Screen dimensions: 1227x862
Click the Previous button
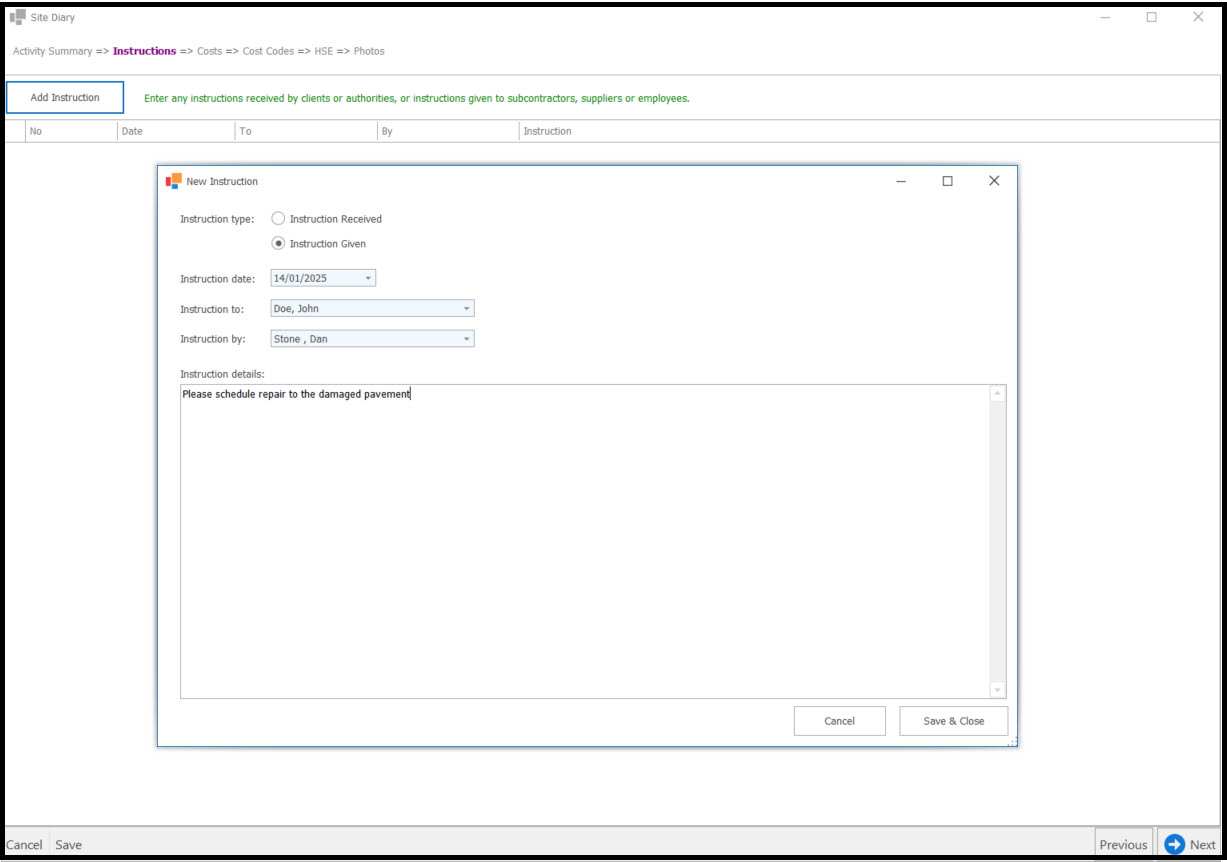1123,844
